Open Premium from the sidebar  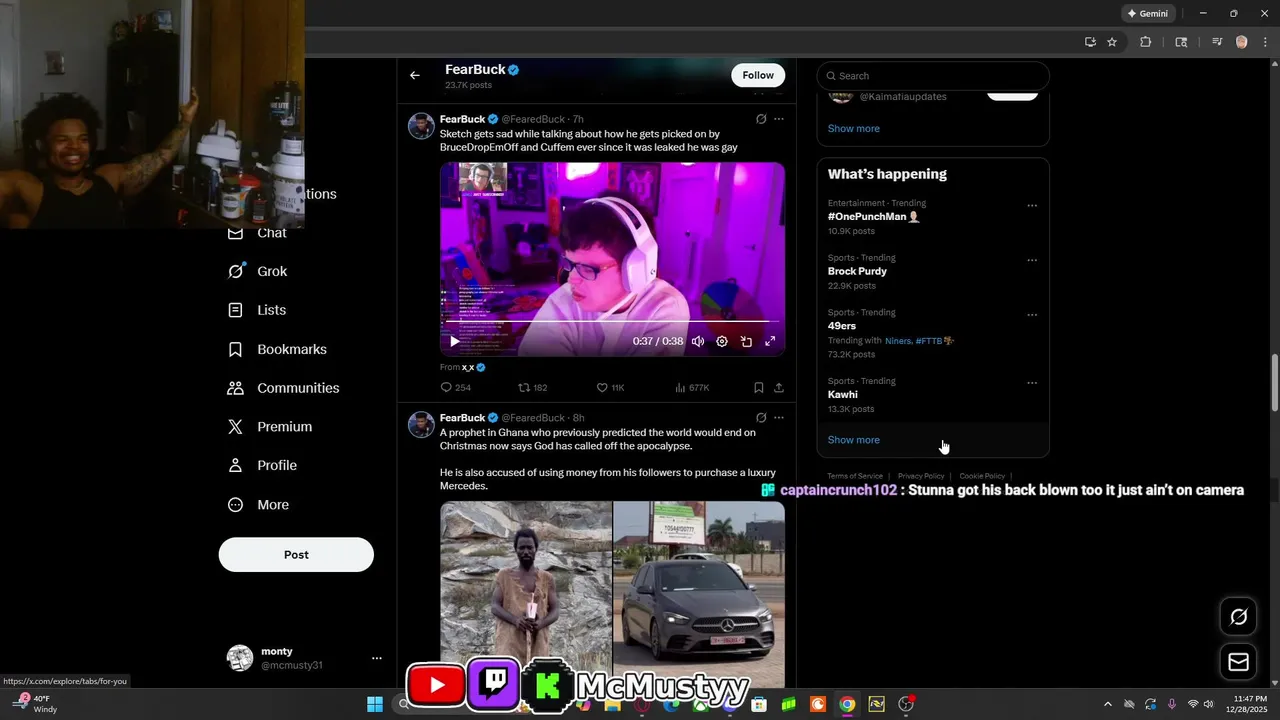[x=270, y=427]
